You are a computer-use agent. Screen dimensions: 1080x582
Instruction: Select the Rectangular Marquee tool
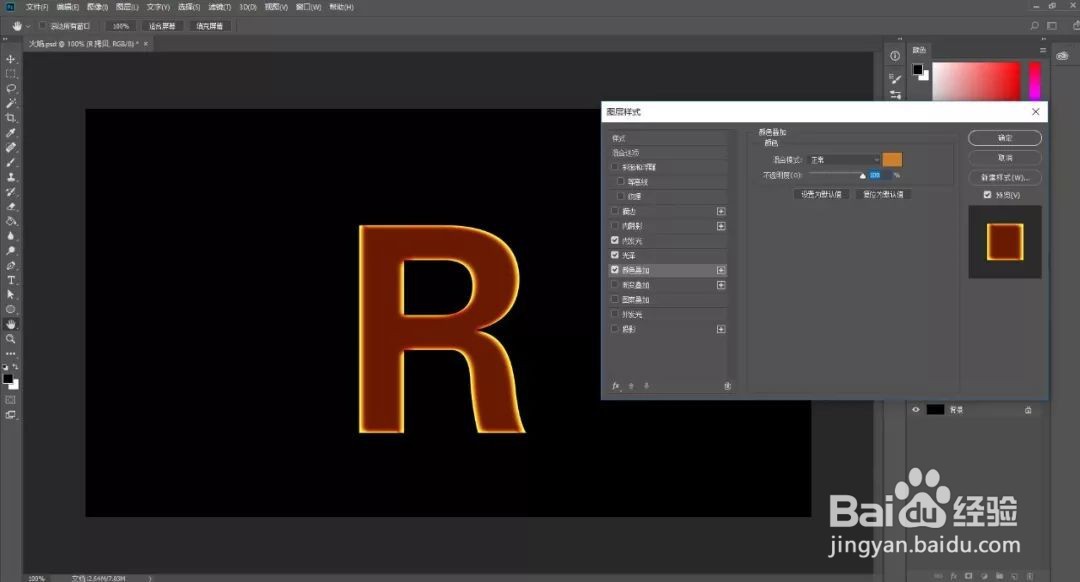[10, 74]
